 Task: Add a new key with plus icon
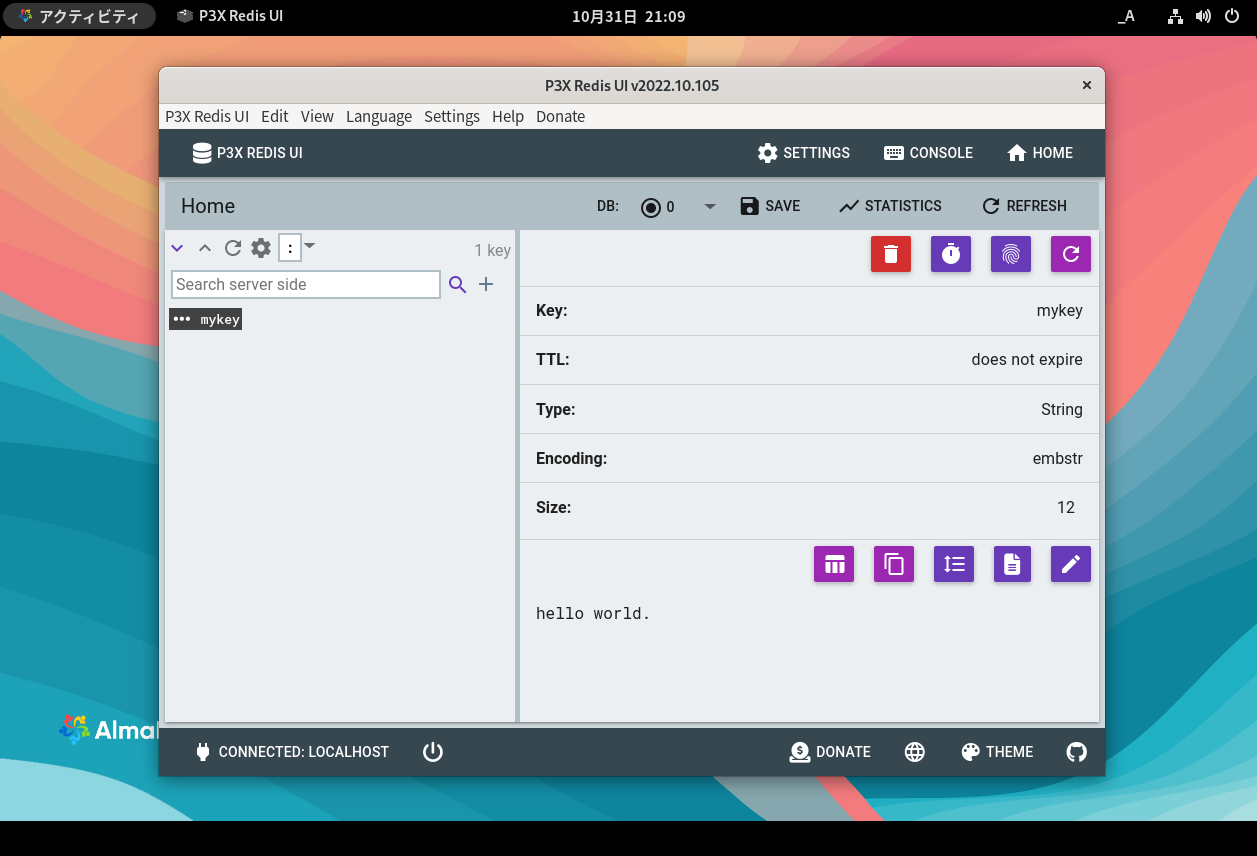click(x=486, y=284)
